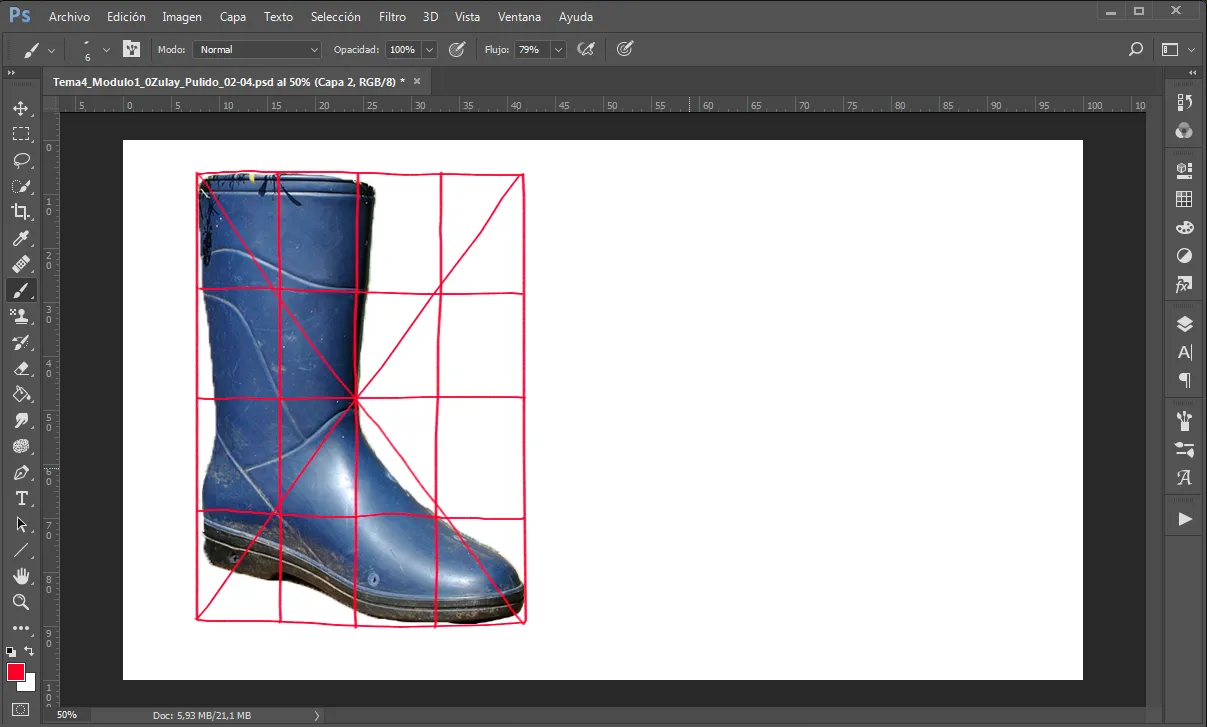This screenshot has height=727, width=1207.
Task: Select the Brush tool in the toolbox
Action: (21, 290)
